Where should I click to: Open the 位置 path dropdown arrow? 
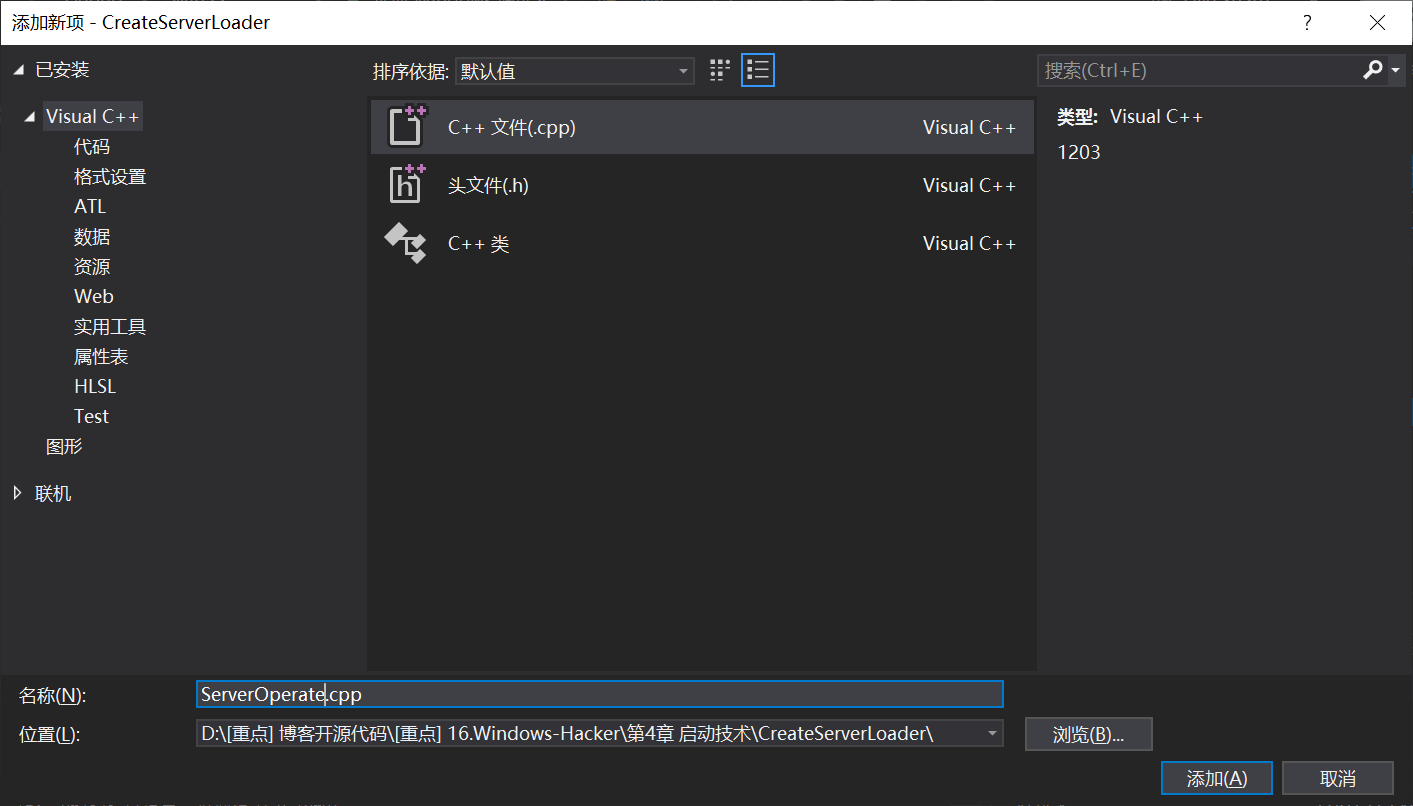(x=992, y=733)
